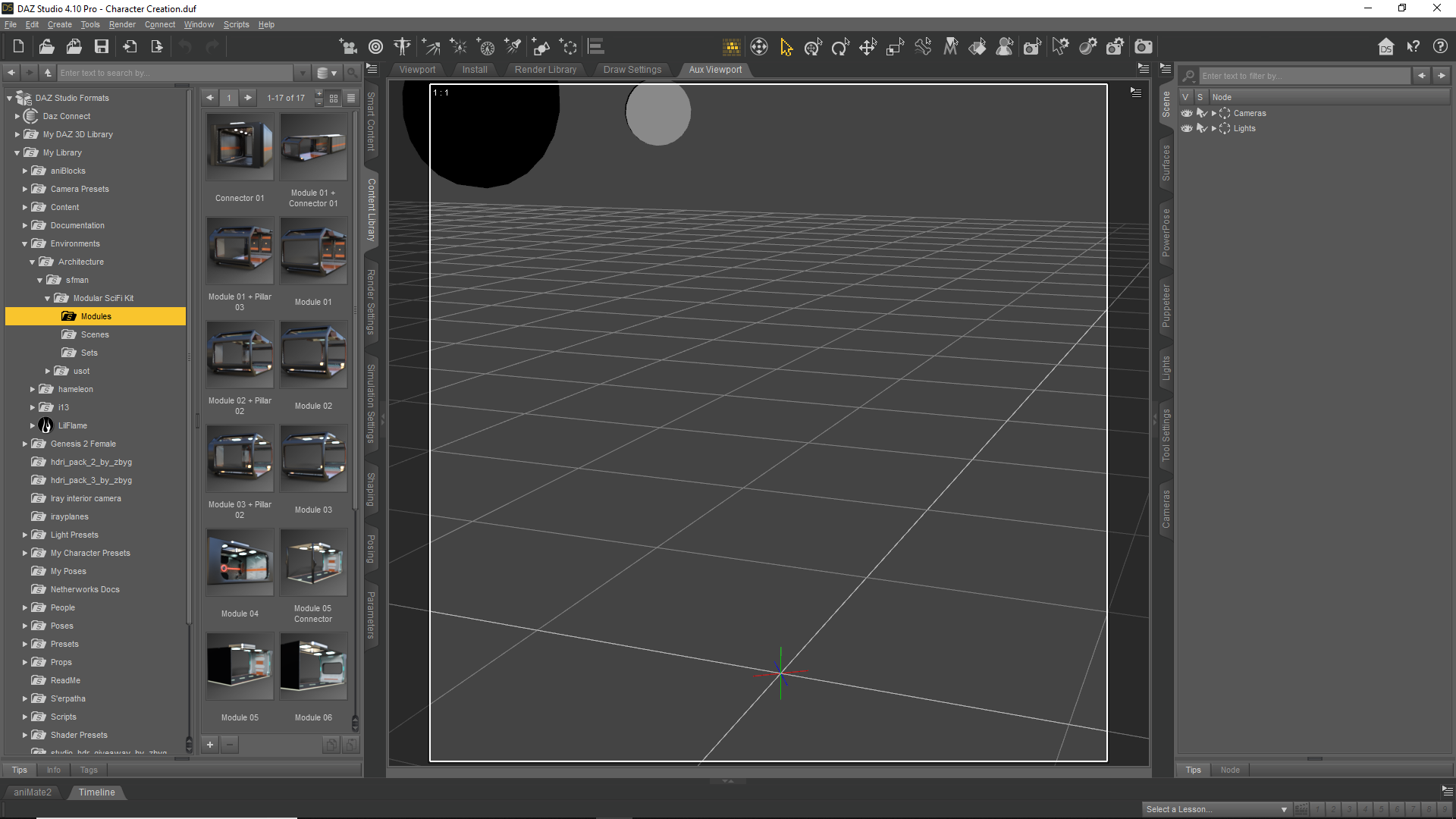Toggle visibility of the Lights group

1187,128
